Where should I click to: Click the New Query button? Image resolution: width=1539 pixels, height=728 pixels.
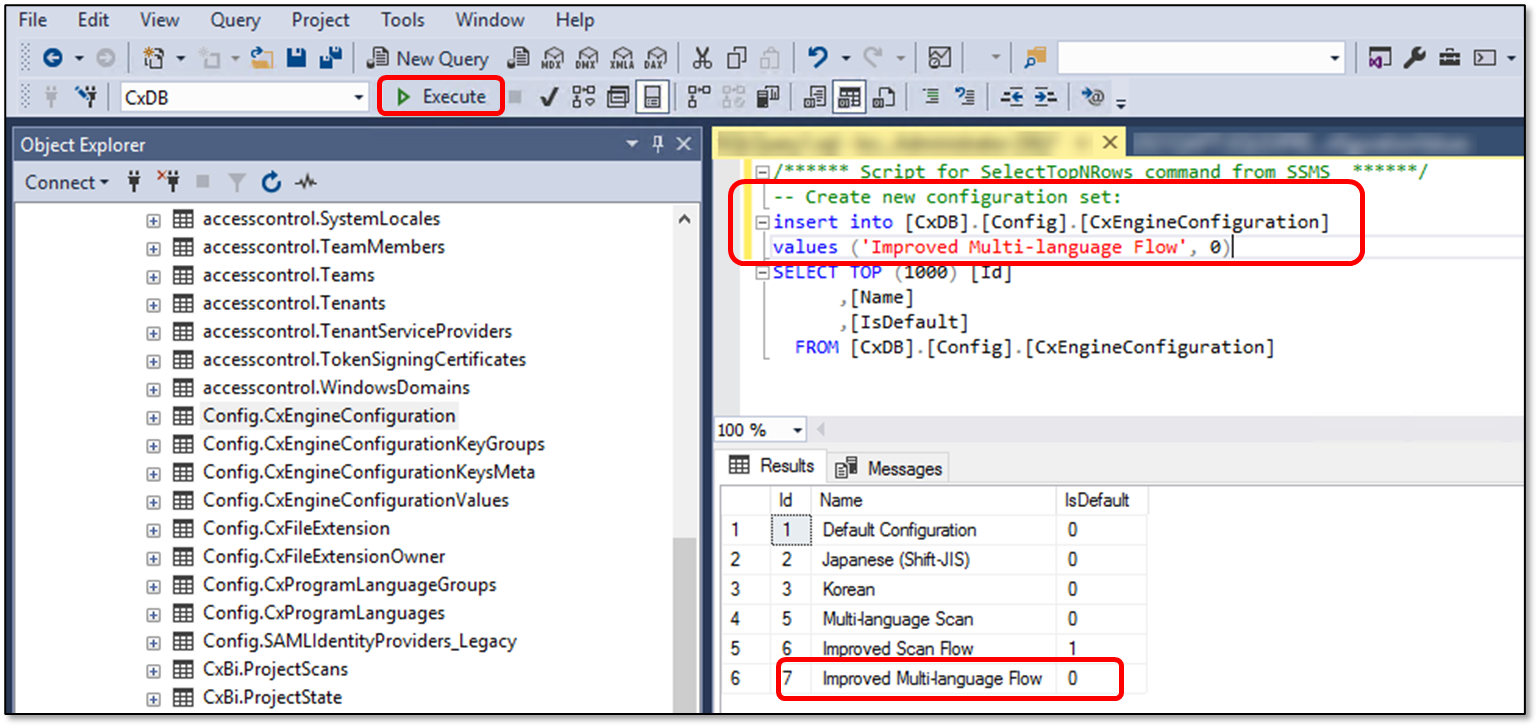(x=427, y=58)
